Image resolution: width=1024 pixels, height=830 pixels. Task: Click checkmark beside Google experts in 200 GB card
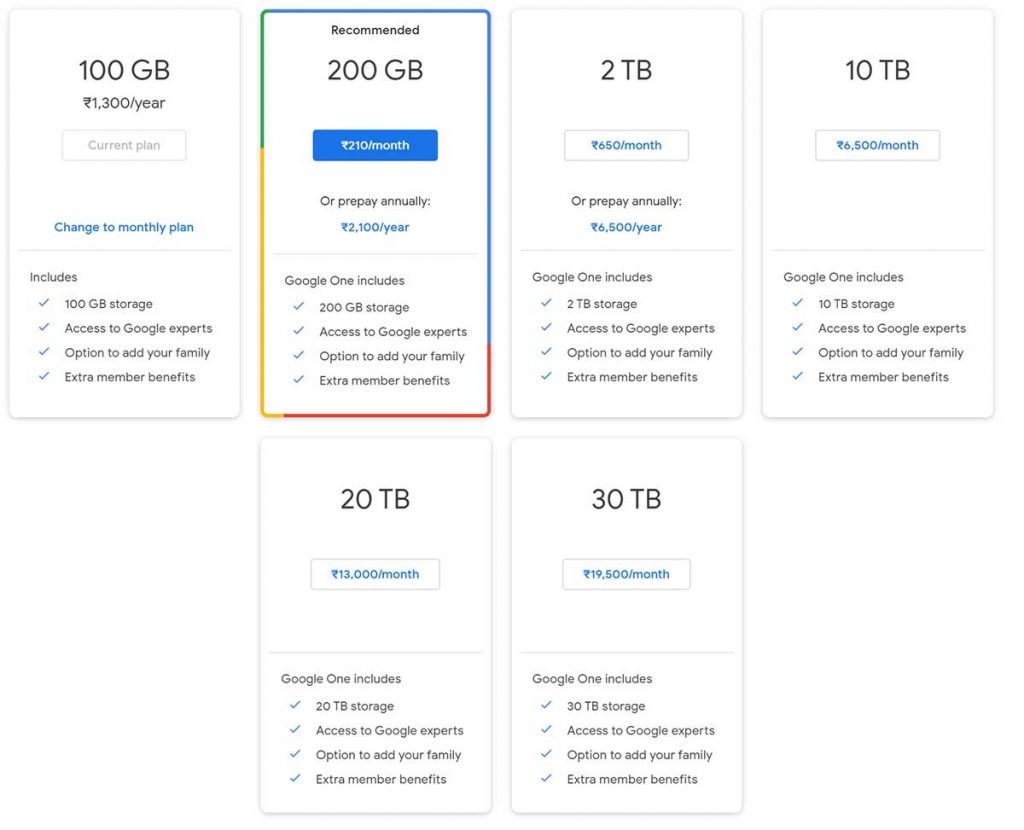pos(298,330)
